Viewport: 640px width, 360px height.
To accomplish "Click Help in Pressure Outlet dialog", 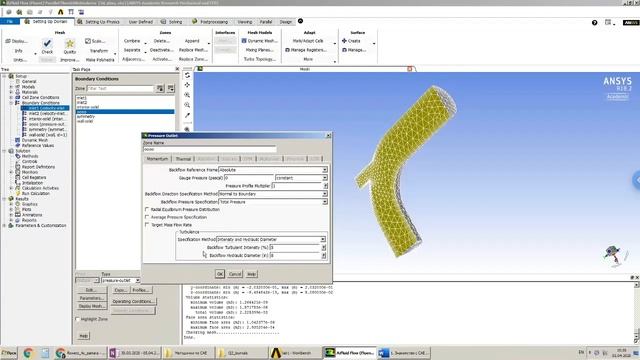I will [x=251, y=274].
